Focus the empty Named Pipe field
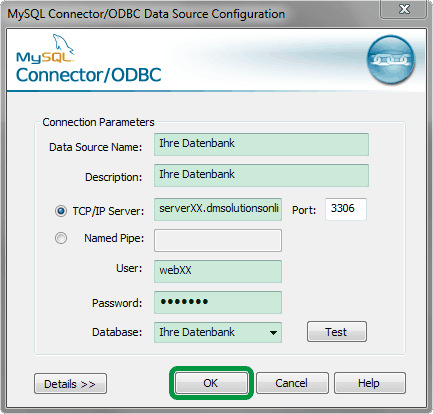The height and width of the screenshot is (414, 433). pyautogui.click(x=218, y=240)
